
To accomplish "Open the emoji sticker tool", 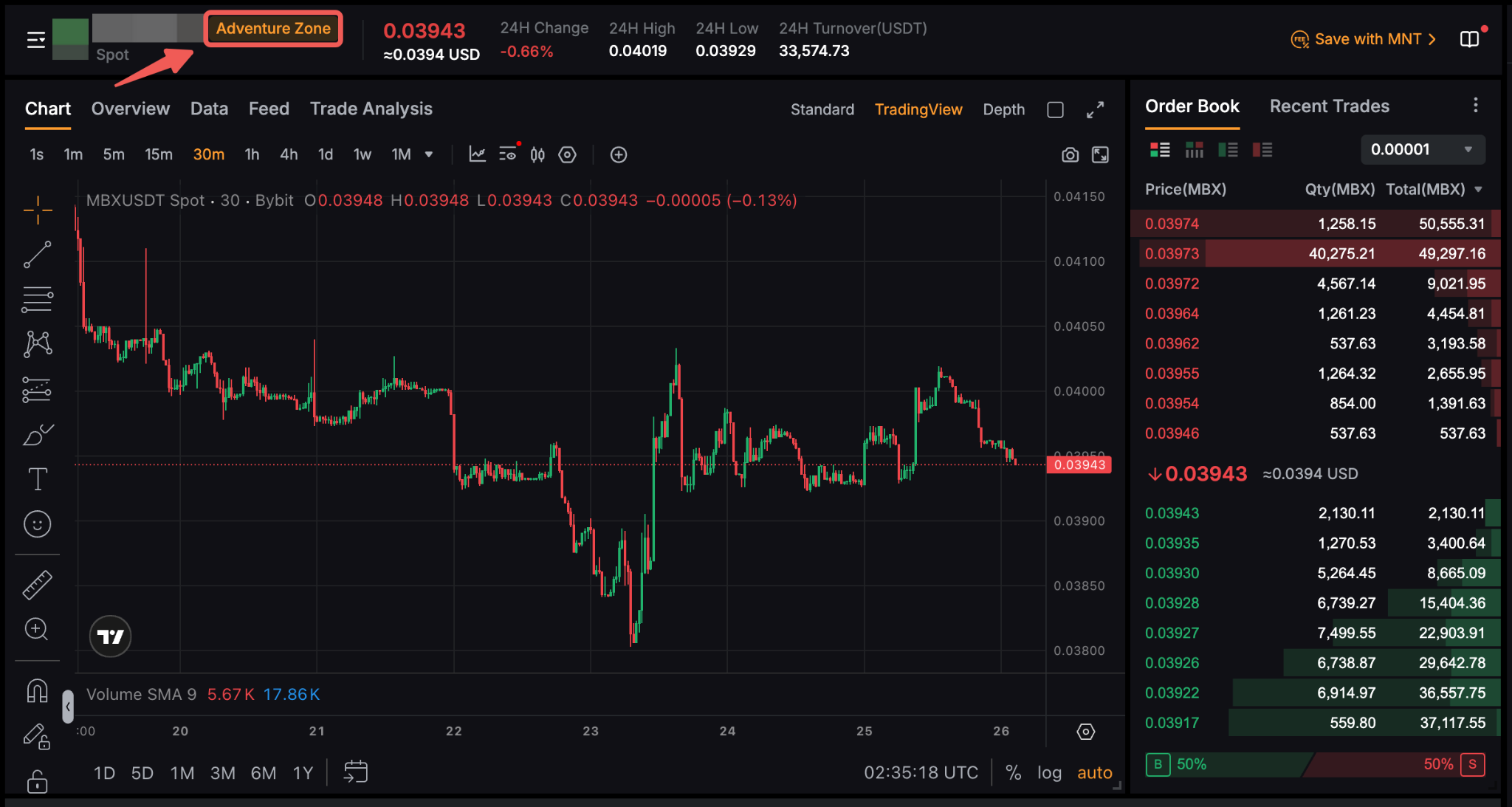I will (x=37, y=524).
